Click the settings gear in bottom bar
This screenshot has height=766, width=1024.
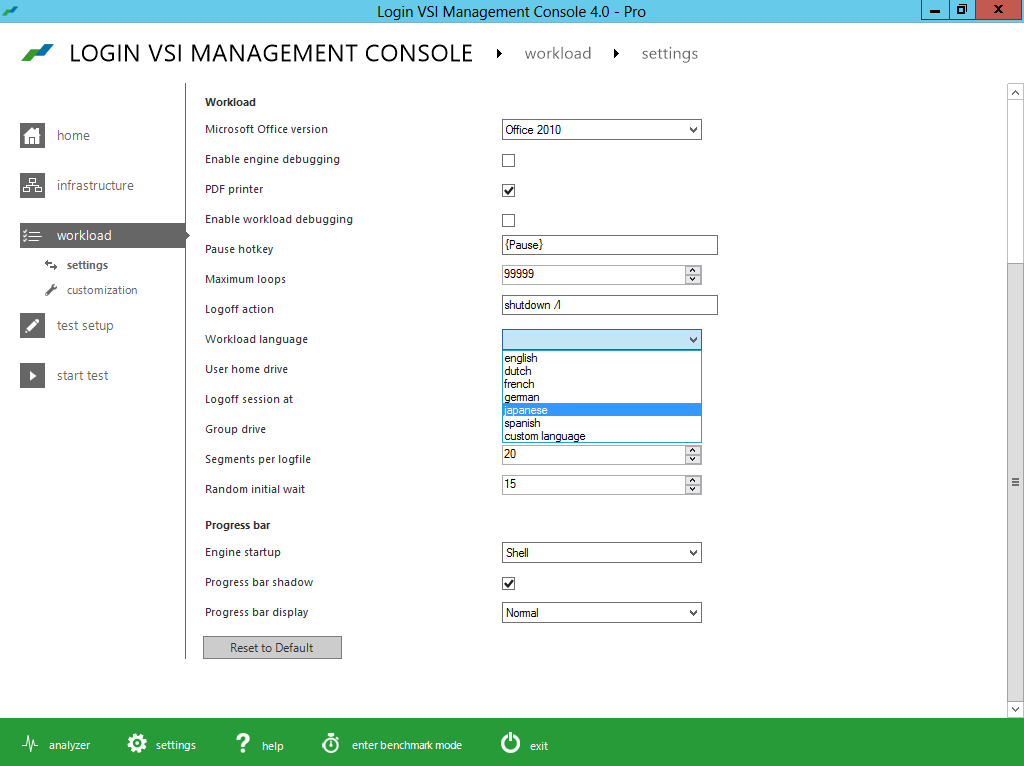click(138, 744)
